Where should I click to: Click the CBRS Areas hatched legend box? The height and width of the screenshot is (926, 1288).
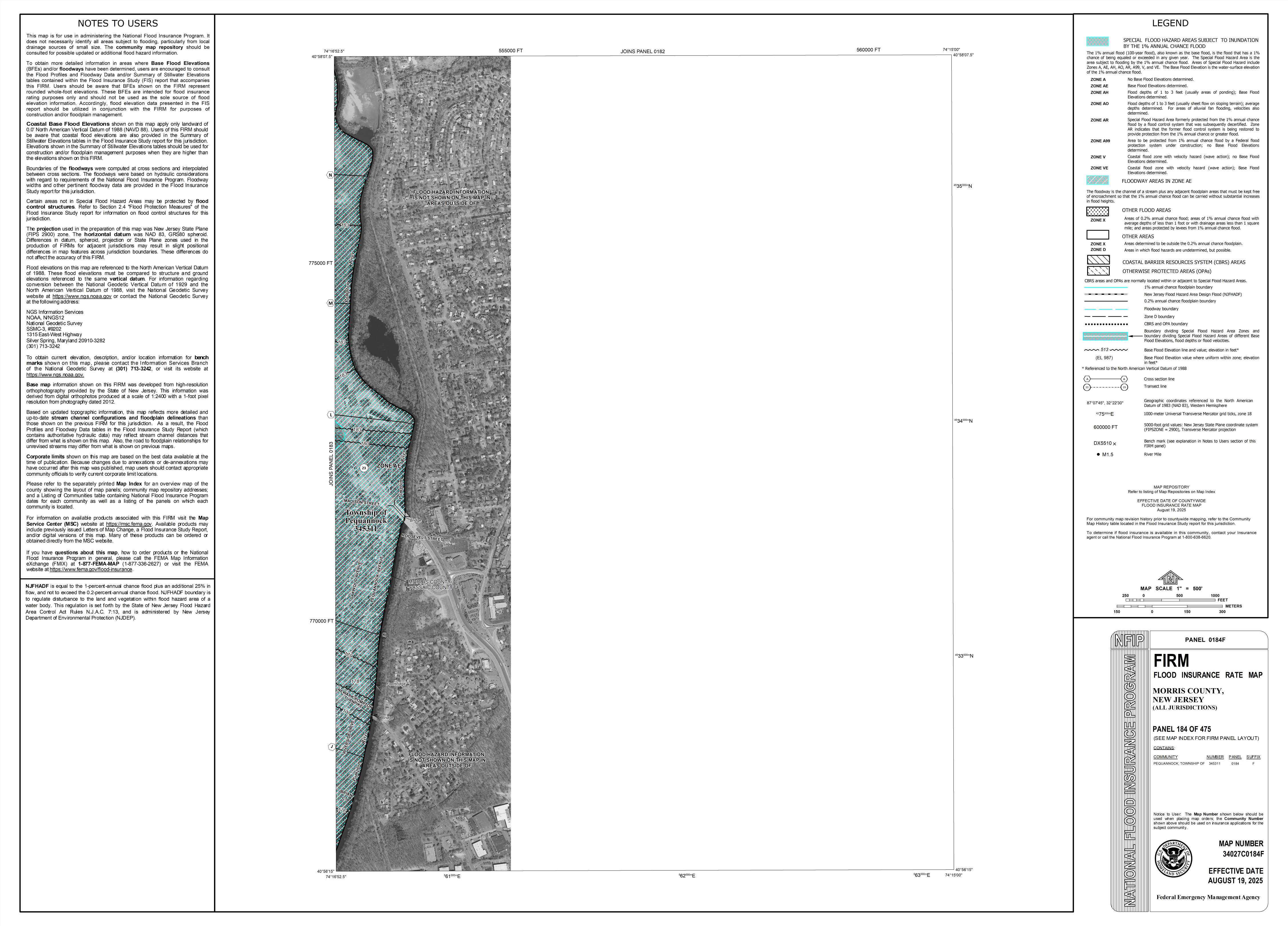point(1098,260)
